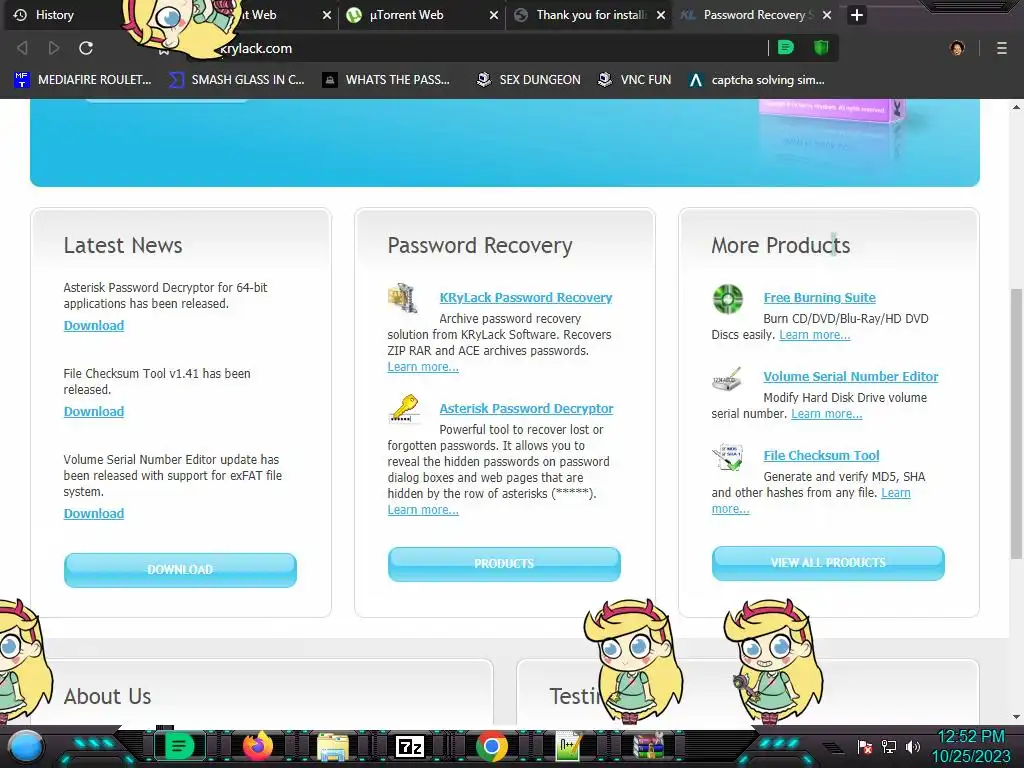Viewport: 1024px width, 768px height.
Task: Click Learn more under Asterisk Password Decryptor
Action: click(423, 509)
